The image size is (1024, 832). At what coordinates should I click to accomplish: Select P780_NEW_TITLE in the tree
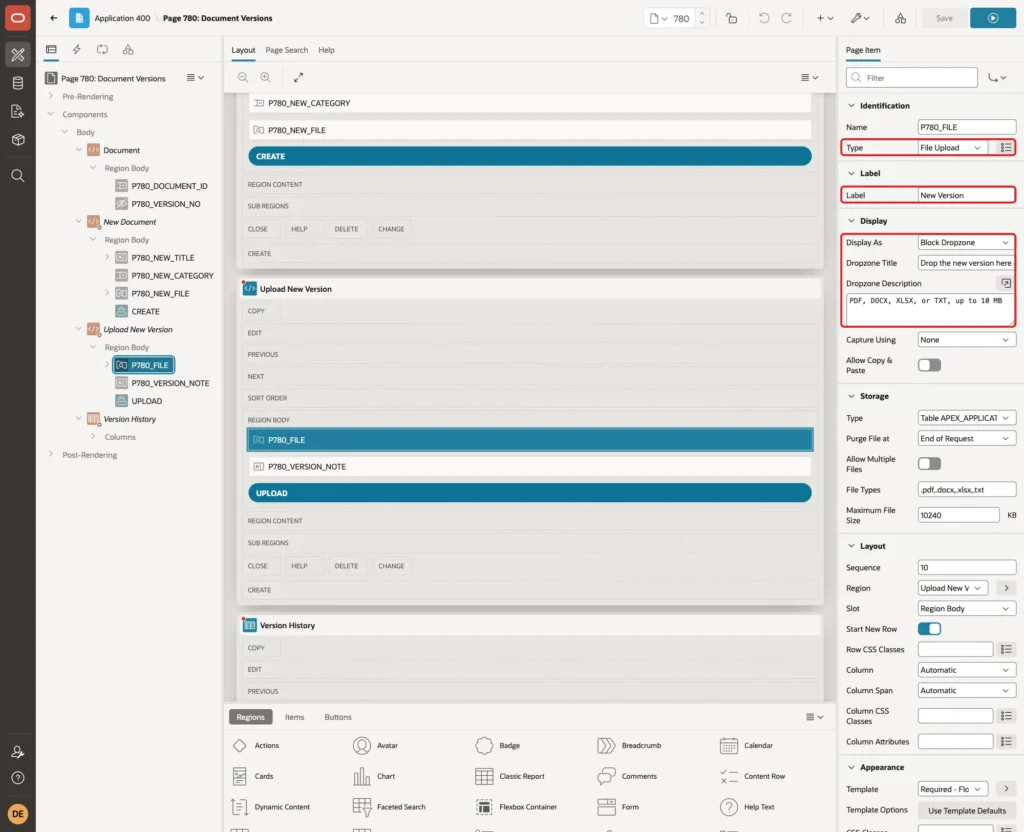[163, 257]
